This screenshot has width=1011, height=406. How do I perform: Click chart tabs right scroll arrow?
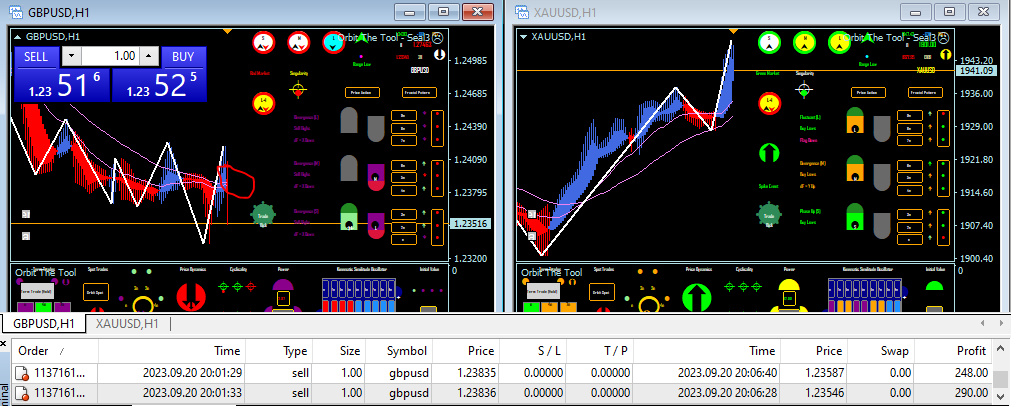(1001, 323)
